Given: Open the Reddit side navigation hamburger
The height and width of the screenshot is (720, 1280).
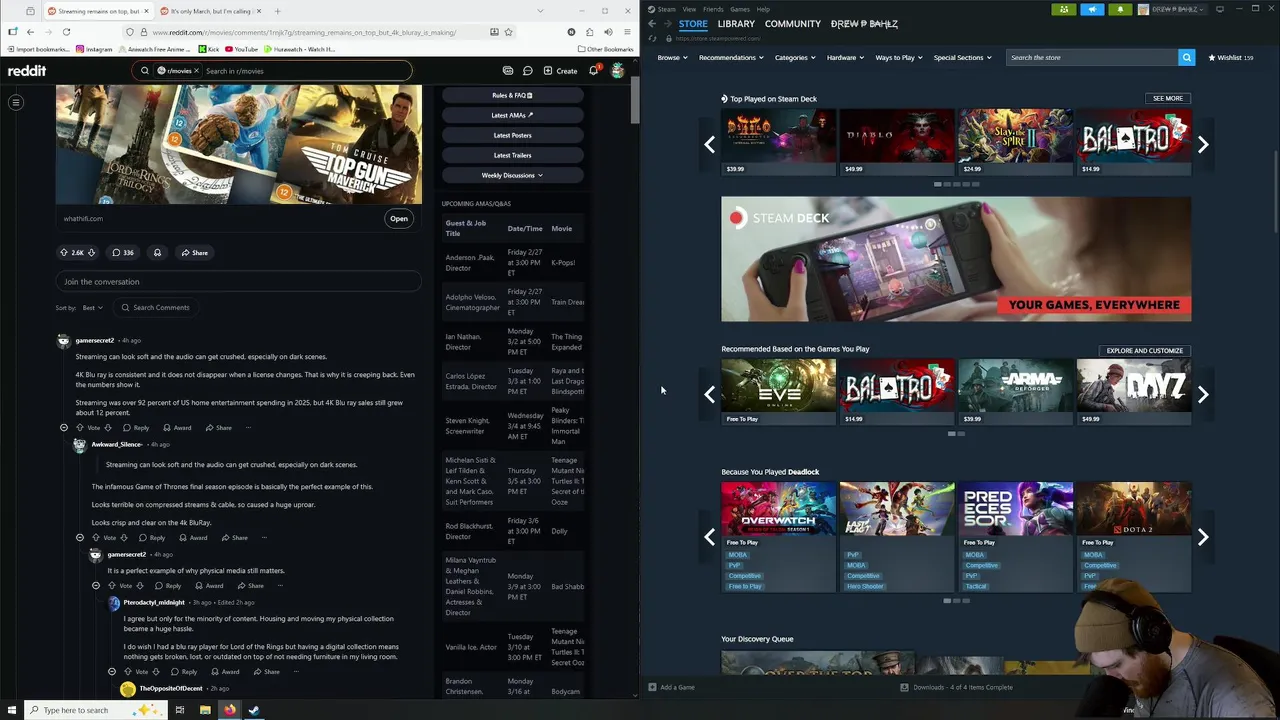Looking at the screenshot, I should point(16,102).
